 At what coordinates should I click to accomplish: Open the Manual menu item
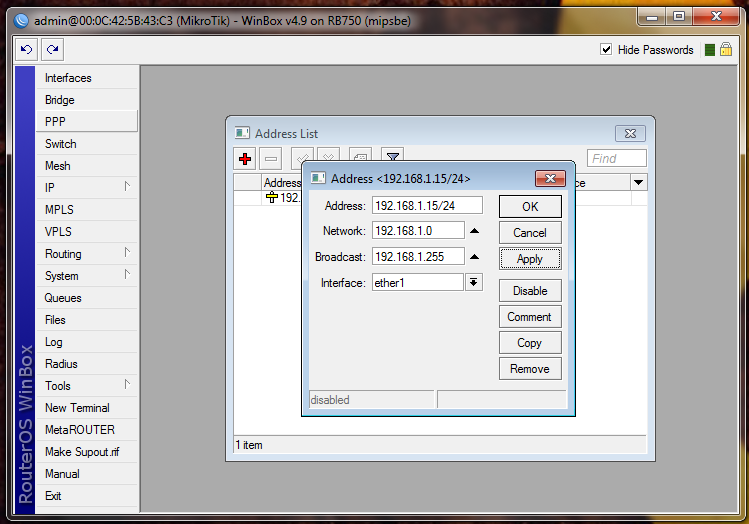click(x=86, y=473)
